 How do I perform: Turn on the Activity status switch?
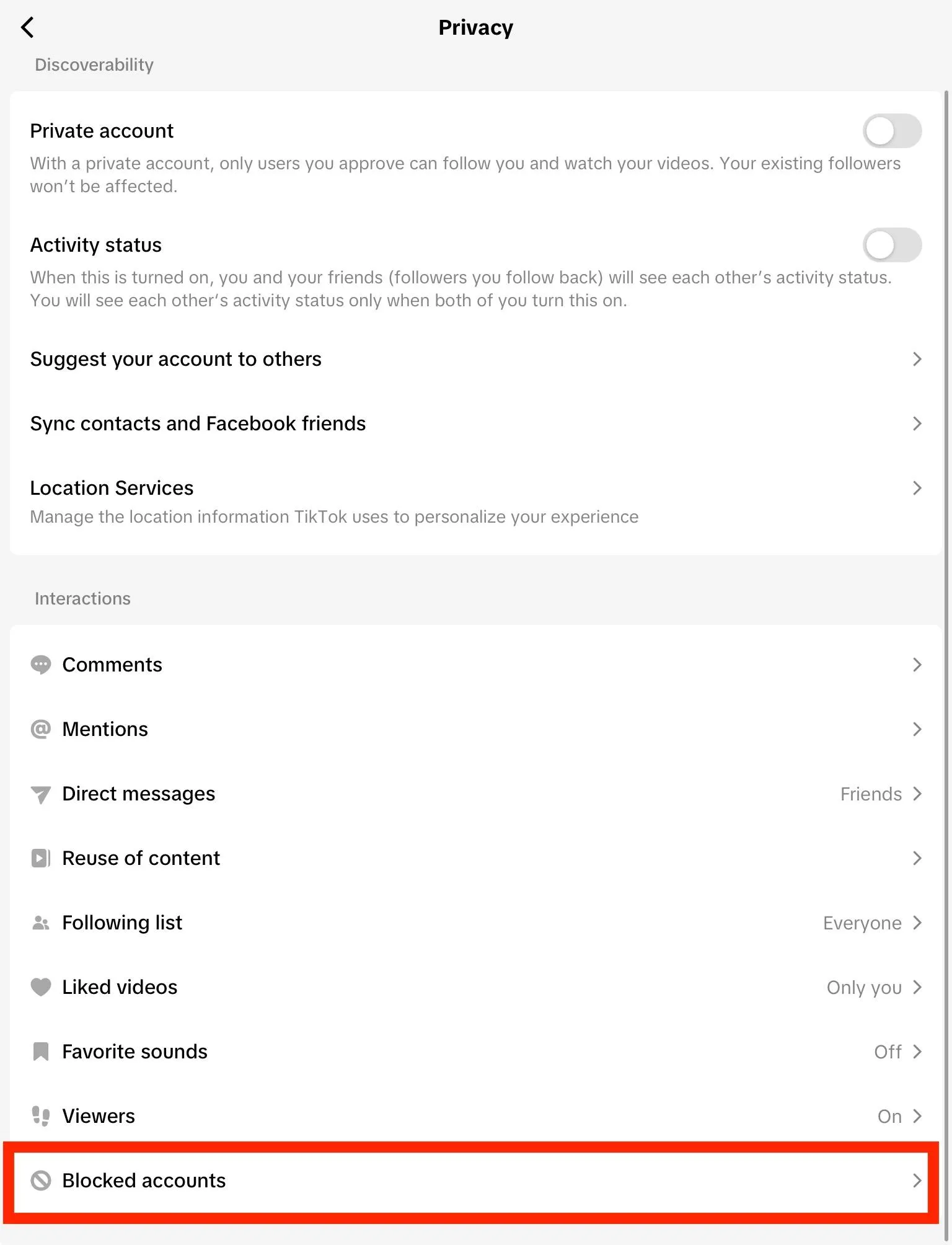point(892,245)
